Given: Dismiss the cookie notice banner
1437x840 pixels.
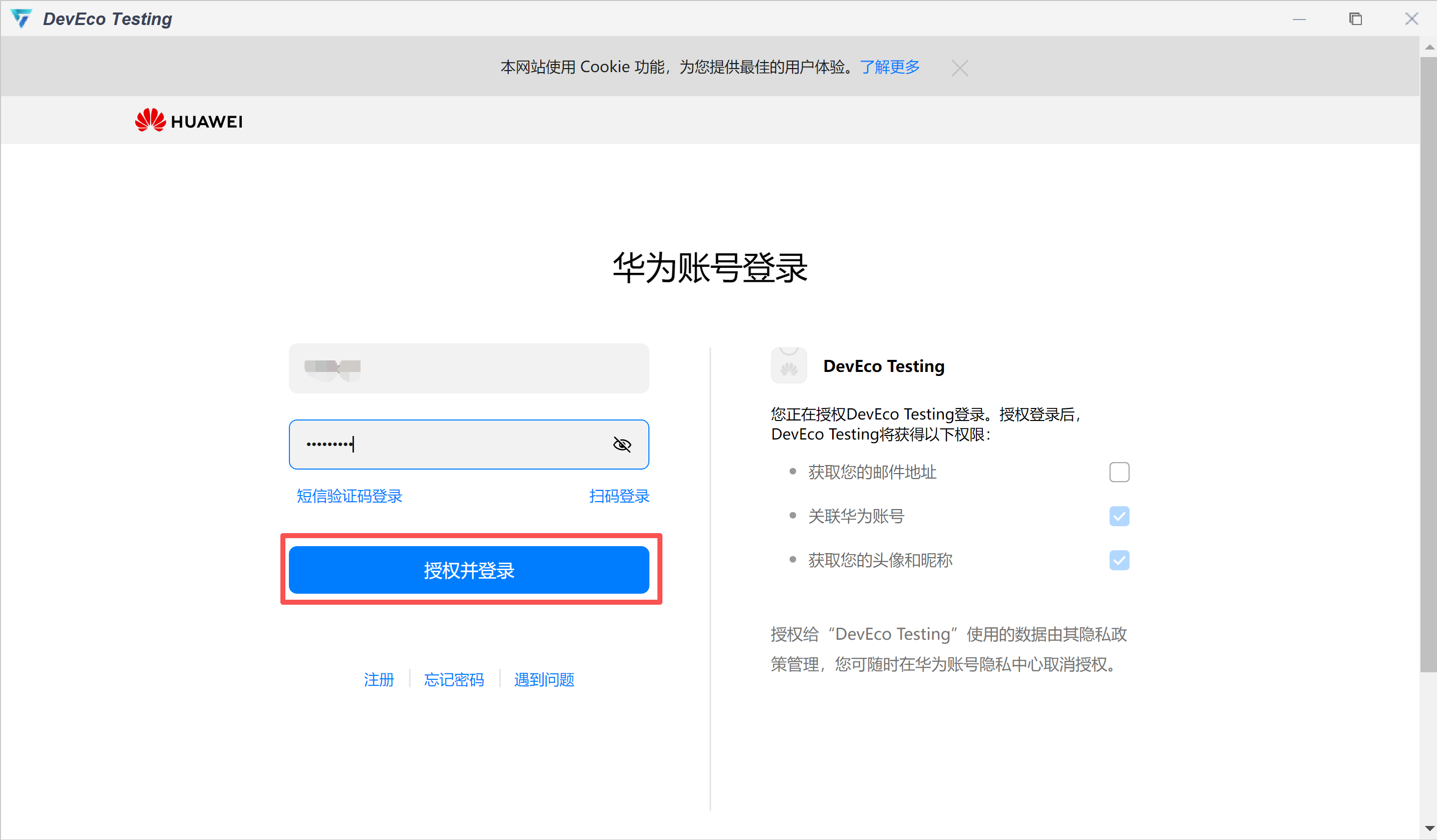Looking at the screenshot, I should 960,69.
